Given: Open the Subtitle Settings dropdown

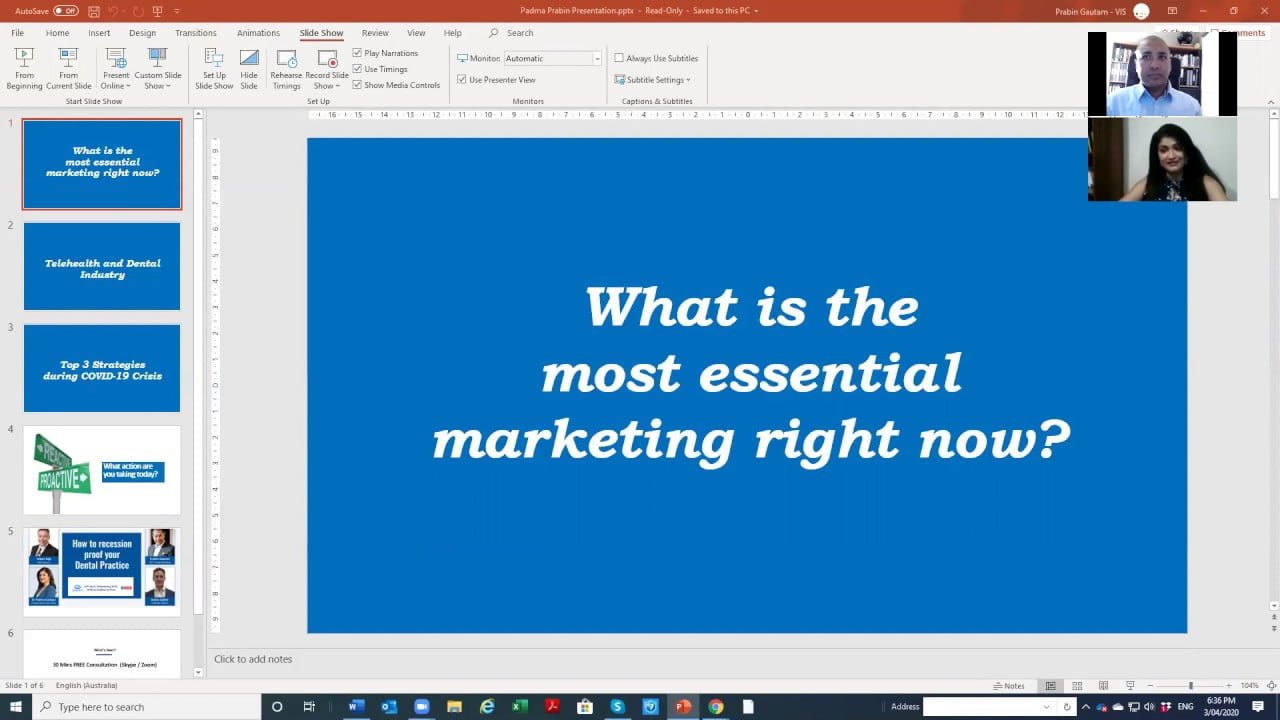Looking at the screenshot, I should coord(655,80).
